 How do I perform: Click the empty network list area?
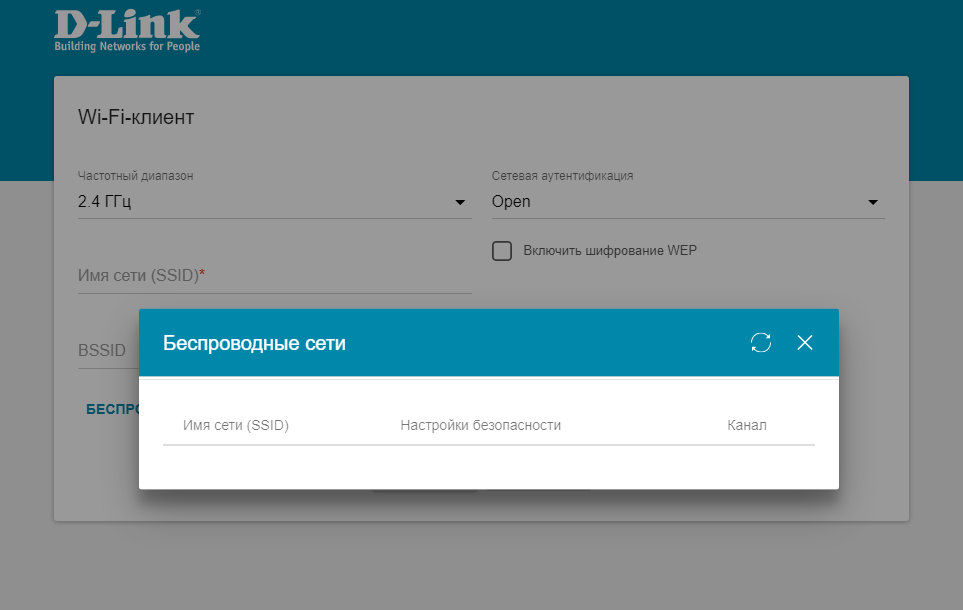[x=489, y=467]
